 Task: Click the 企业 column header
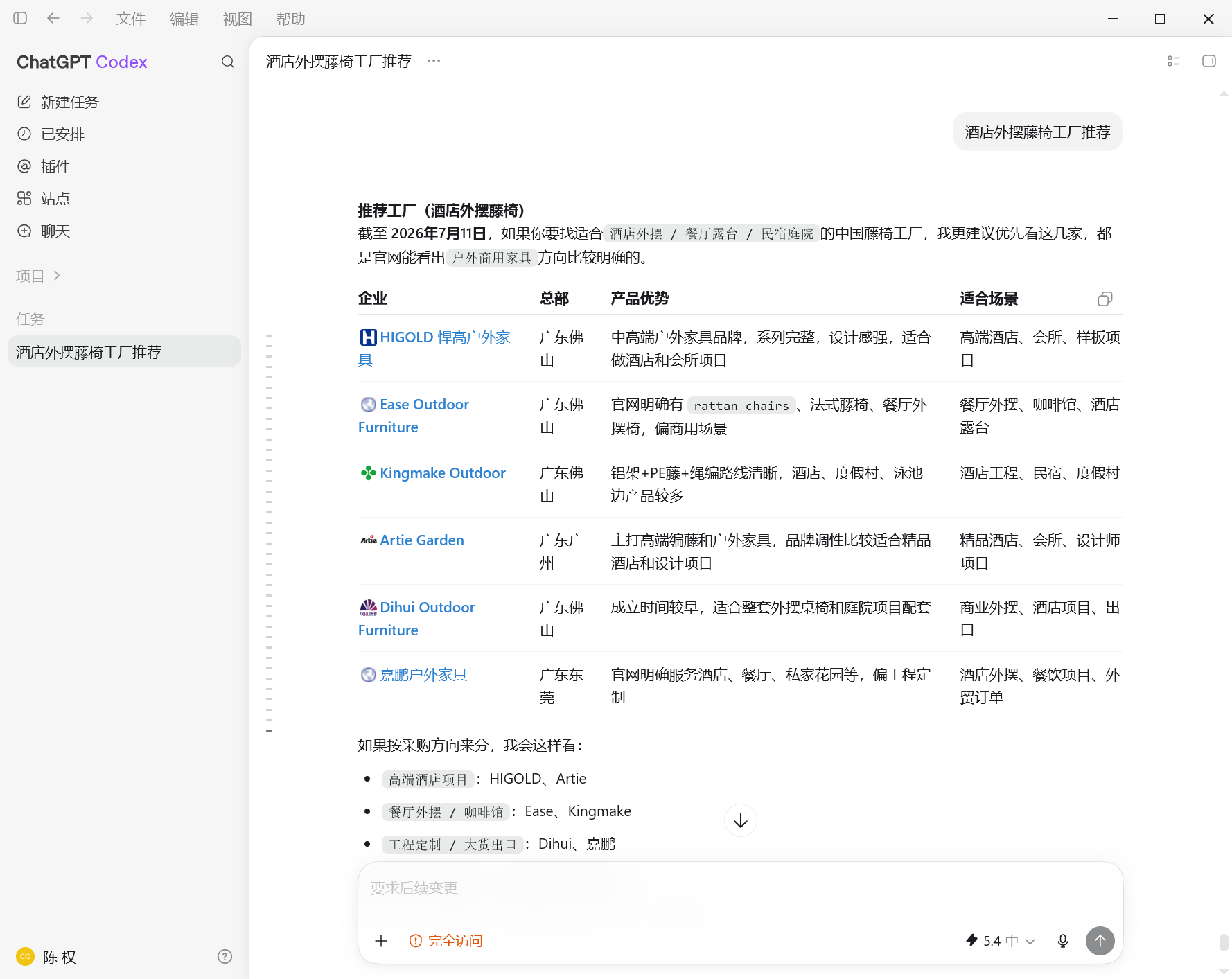pyautogui.click(x=373, y=299)
